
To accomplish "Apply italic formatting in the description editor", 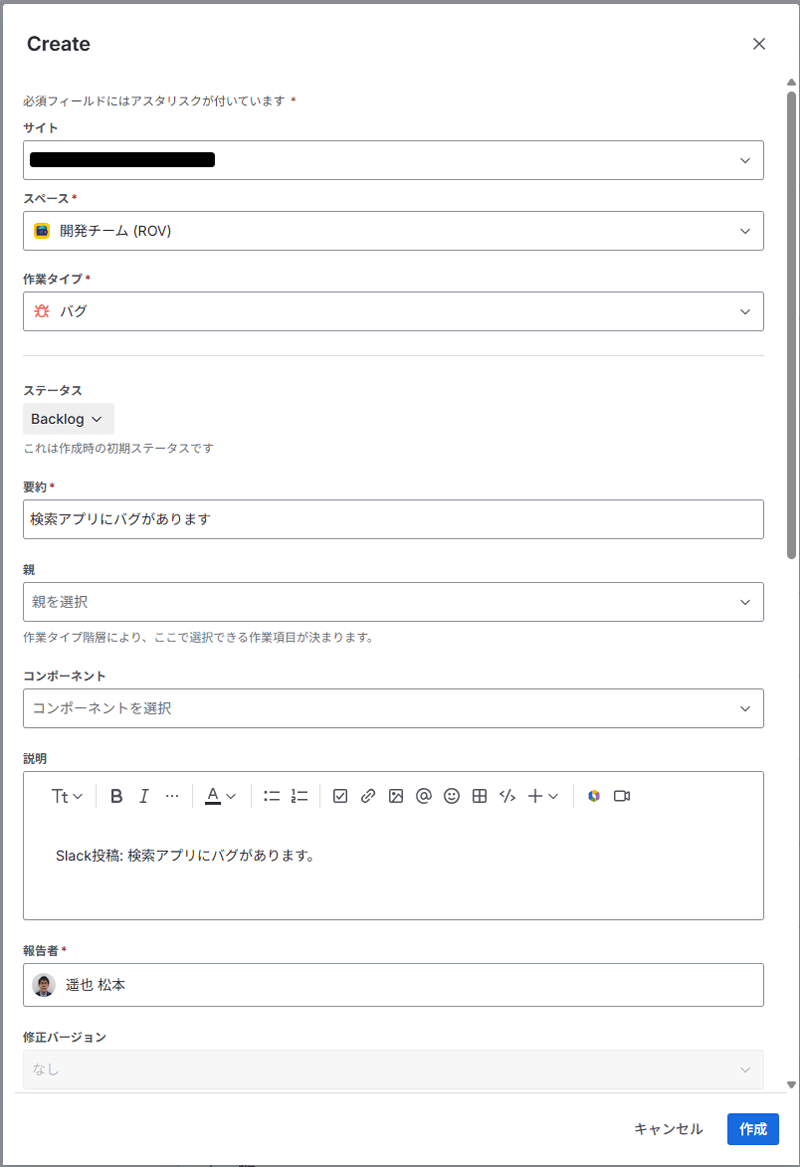I will 144,795.
